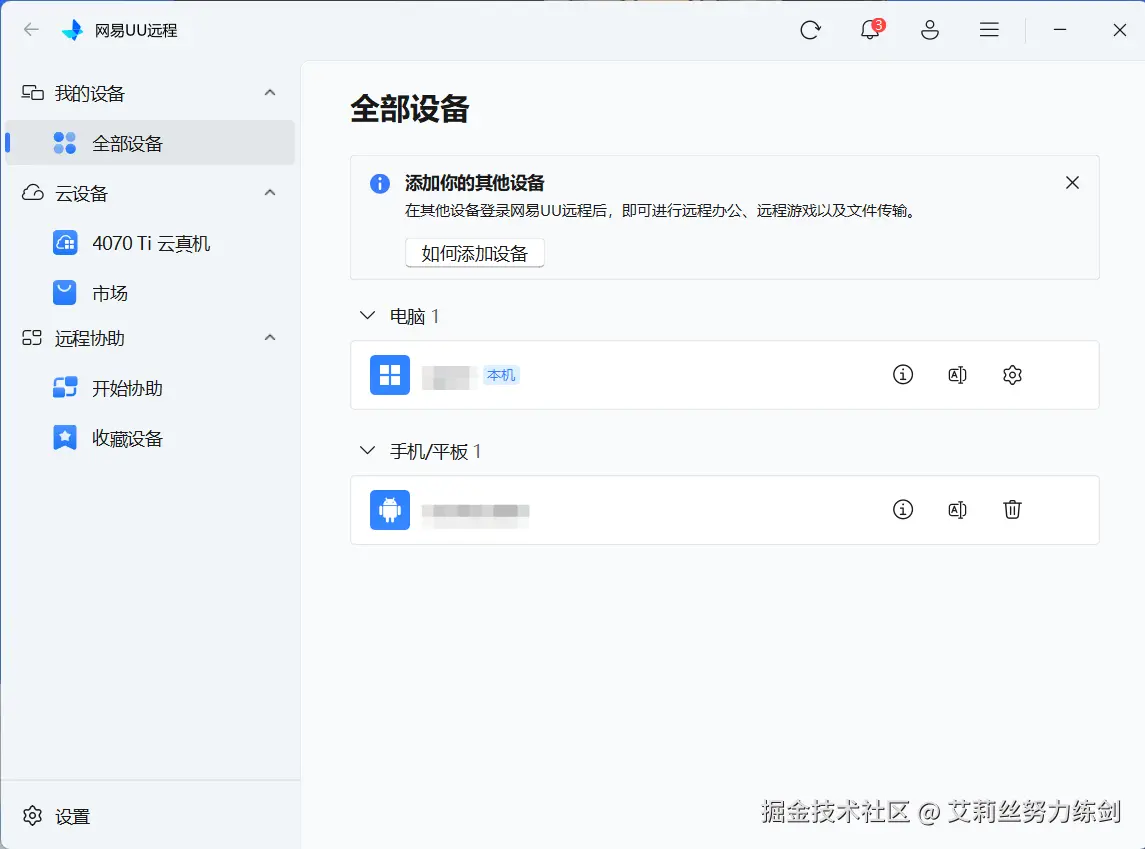The height and width of the screenshot is (849, 1145).
Task: Click the 如何添加设备 button
Action: [475, 253]
